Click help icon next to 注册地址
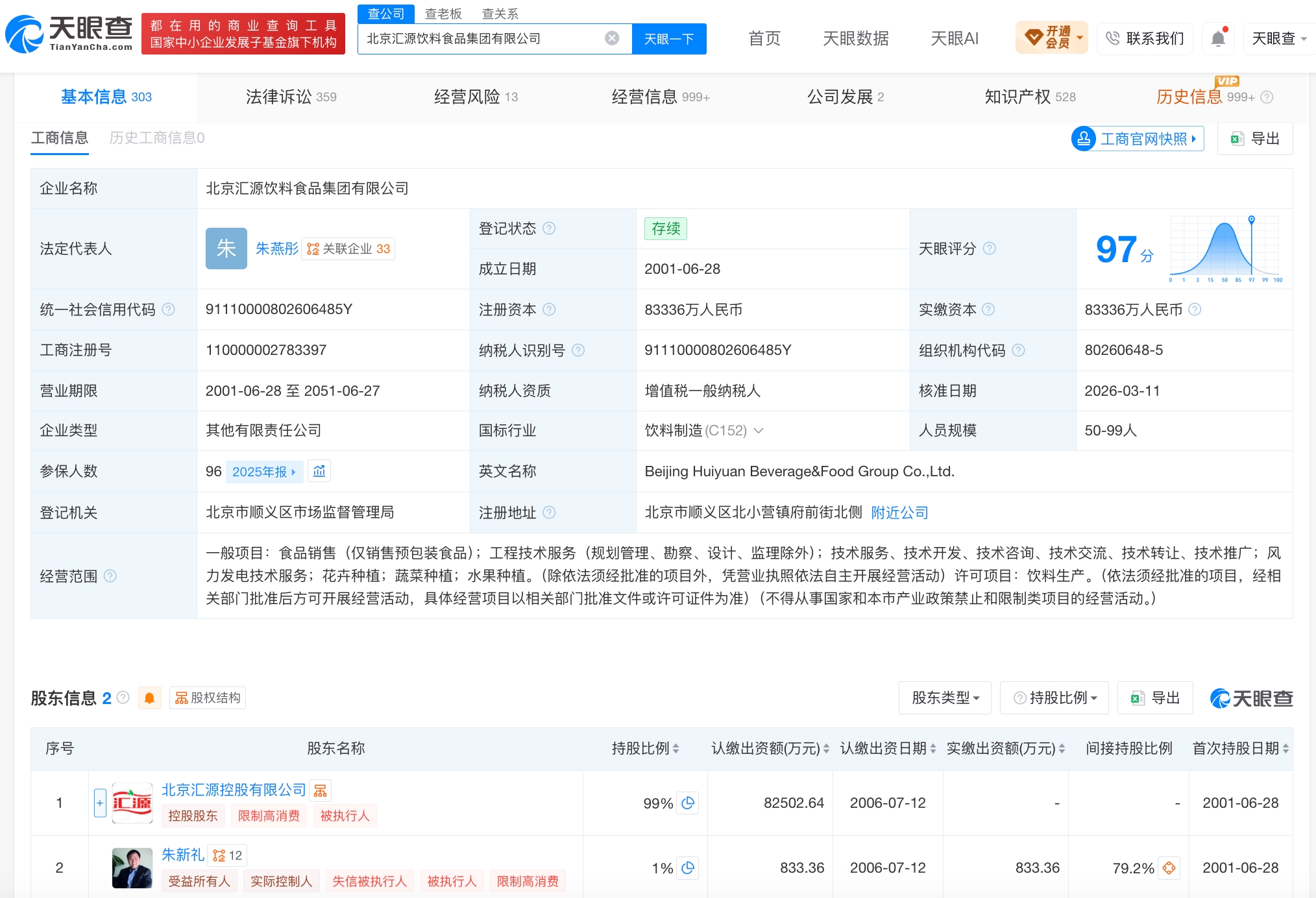Image resolution: width=1316 pixels, height=898 pixels. 549,513
